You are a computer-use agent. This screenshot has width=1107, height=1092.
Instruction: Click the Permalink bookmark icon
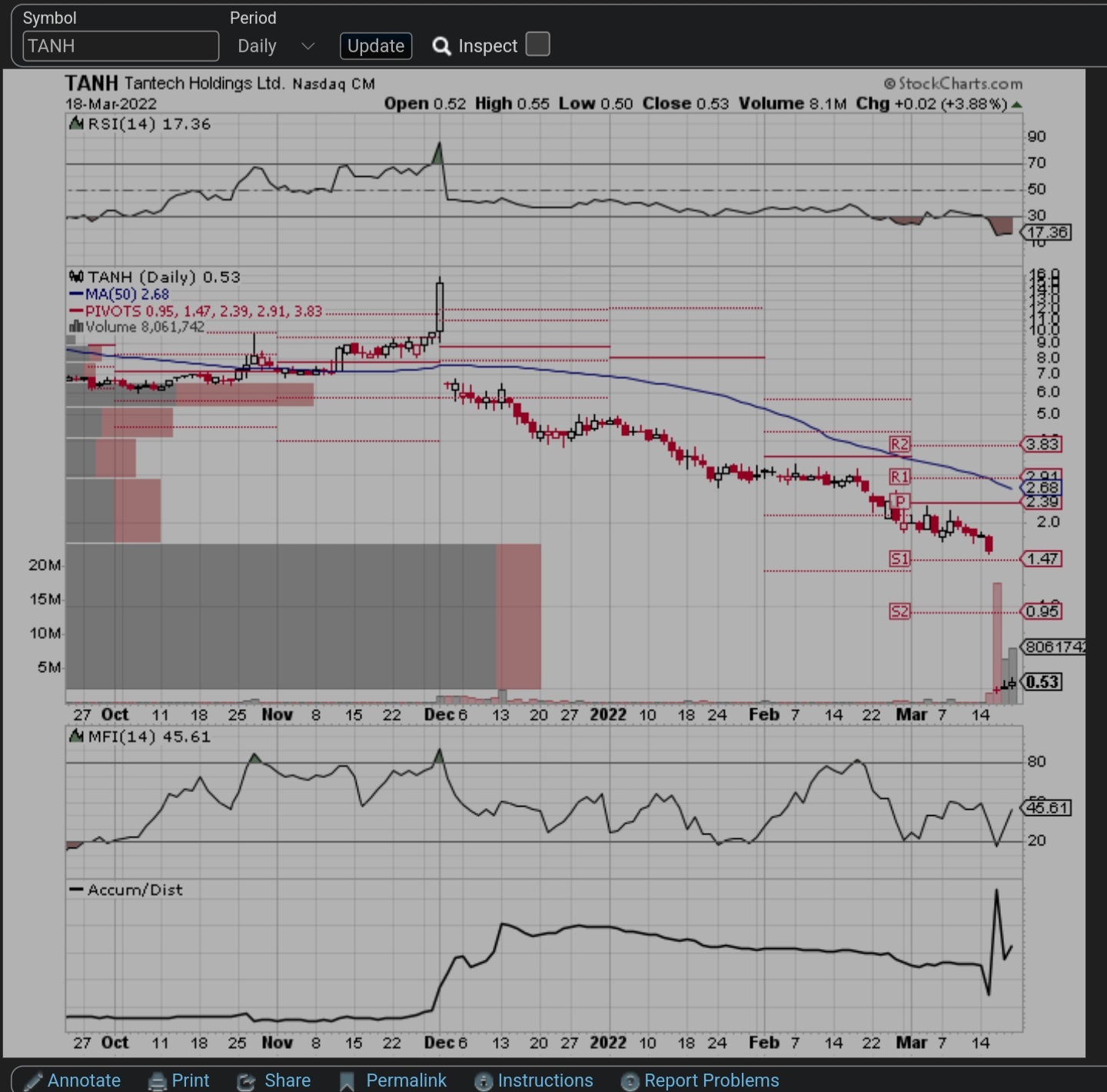coord(347,1082)
